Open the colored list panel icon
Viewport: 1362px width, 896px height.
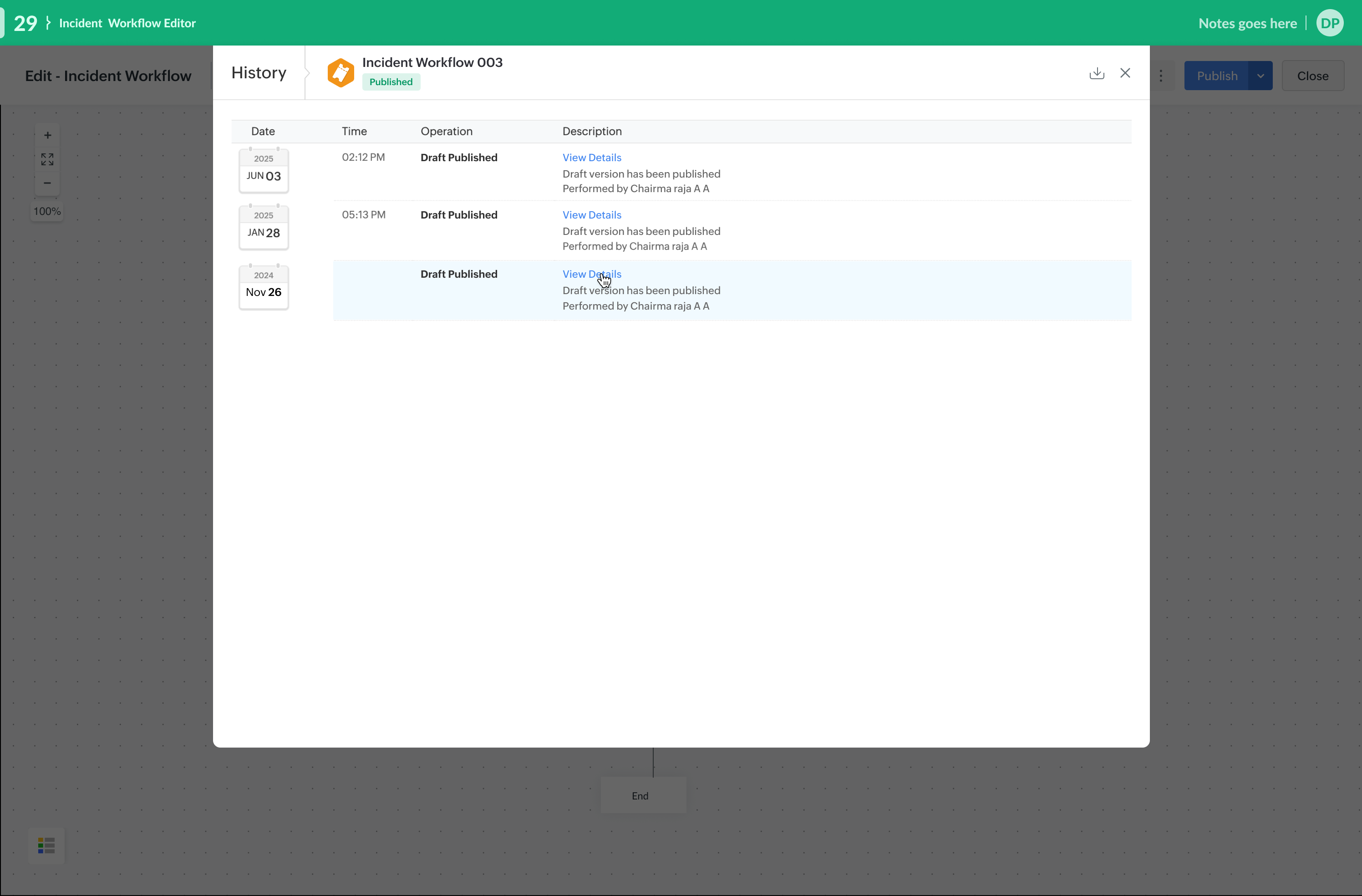46,845
